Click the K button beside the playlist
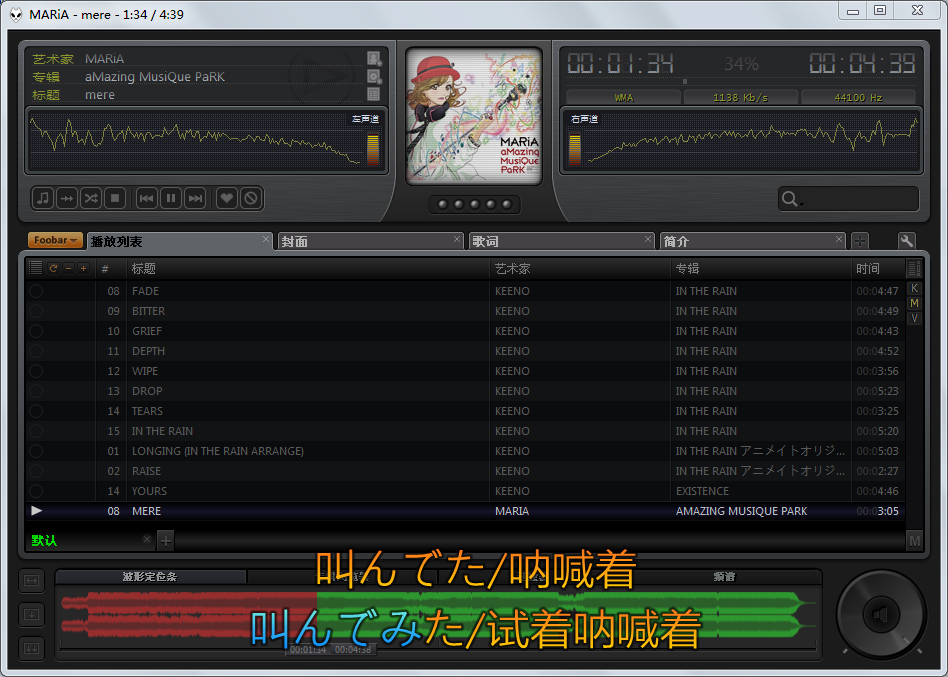The width and height of the screenshot is (948, 677). pos(914,288)
